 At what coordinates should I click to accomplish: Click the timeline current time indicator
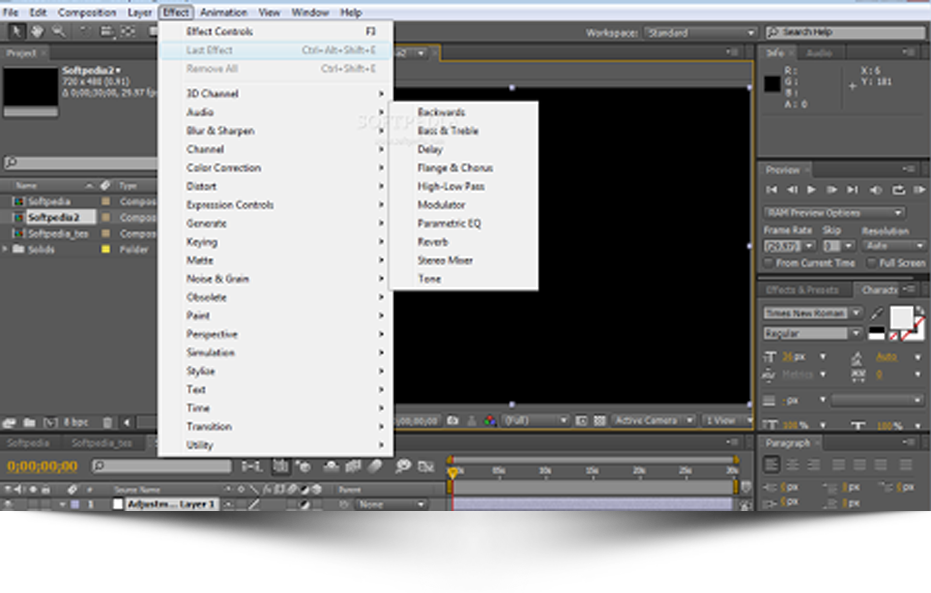pyautogui.click(x=452, y=473)
